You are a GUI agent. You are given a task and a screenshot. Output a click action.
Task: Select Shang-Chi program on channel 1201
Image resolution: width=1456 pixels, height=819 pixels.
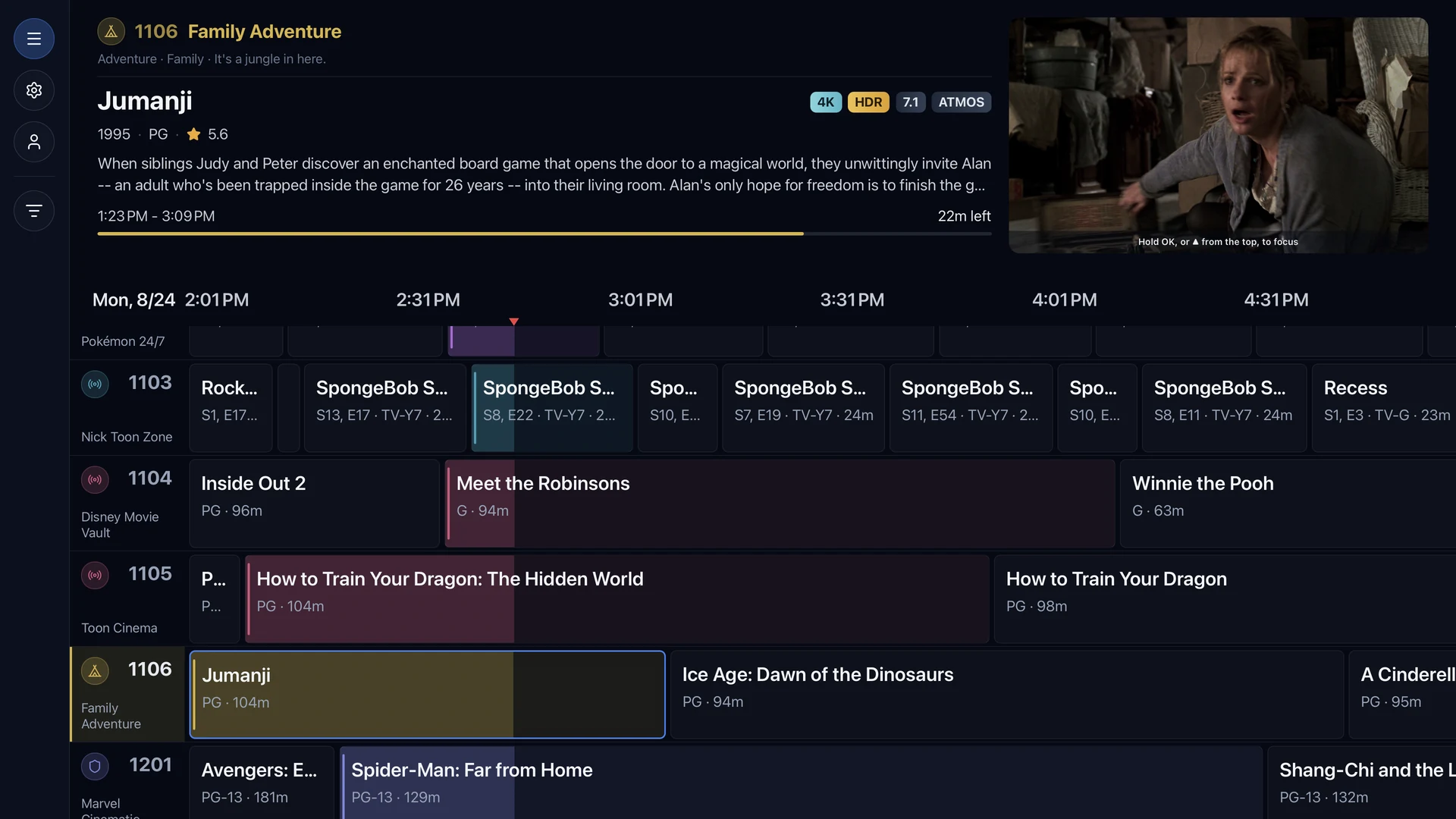pos(1361,783)
